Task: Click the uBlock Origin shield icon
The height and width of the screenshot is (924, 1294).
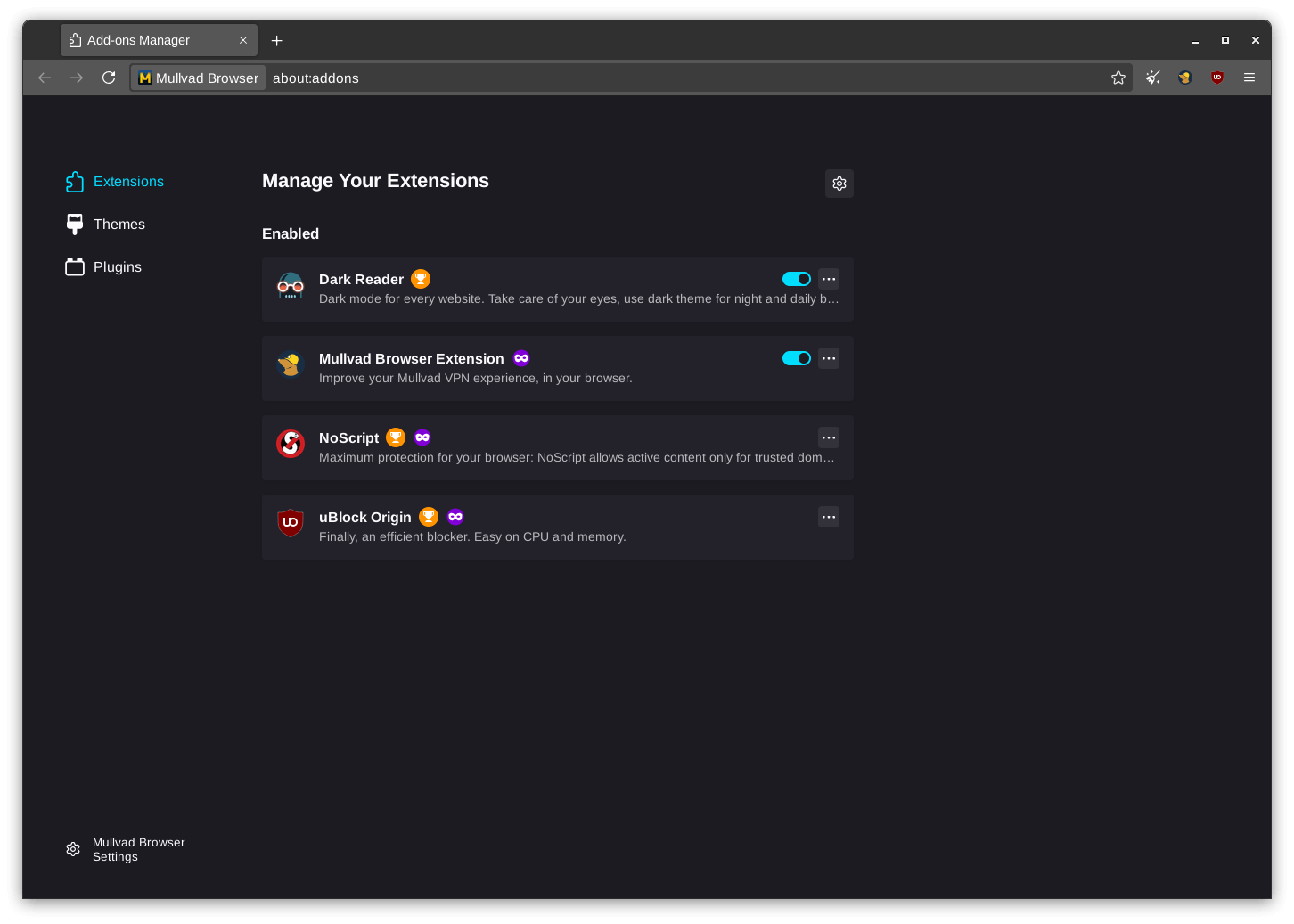Action: (x=291, y=522)
